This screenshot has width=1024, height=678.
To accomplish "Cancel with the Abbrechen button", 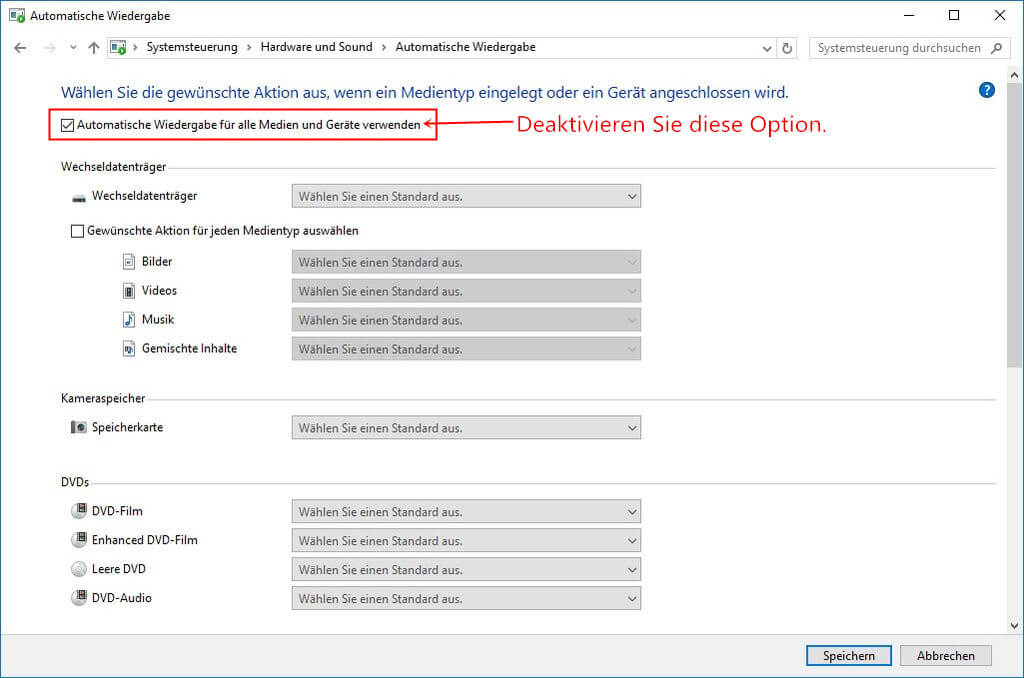I will click(x=946, y=655).
